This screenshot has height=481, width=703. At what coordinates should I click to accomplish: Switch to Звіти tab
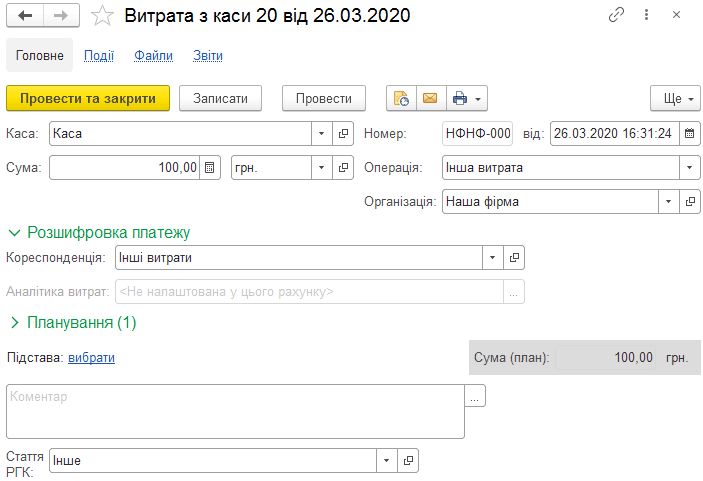coord(208,56)
